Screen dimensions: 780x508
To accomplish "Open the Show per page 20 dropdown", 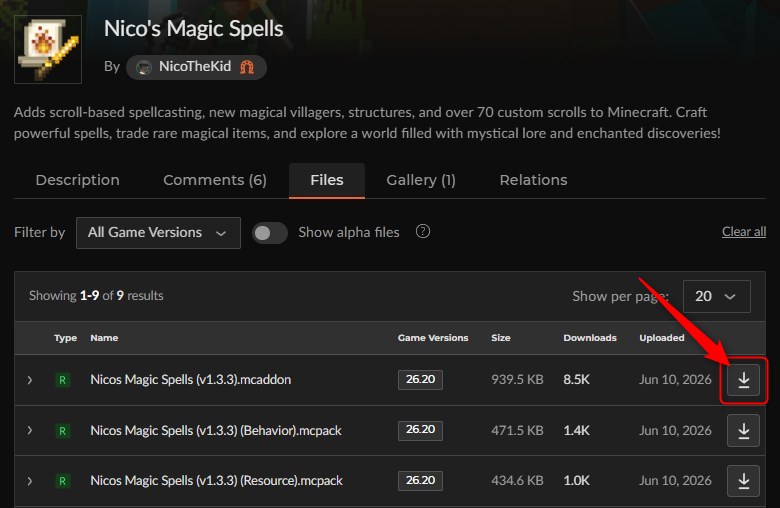I will coord(716,296).
